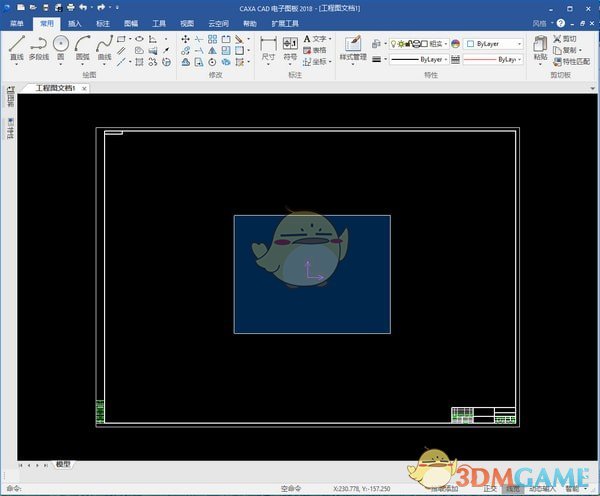
Task: Click the 尺寸 dimension tool
Action: click(268, 49)
